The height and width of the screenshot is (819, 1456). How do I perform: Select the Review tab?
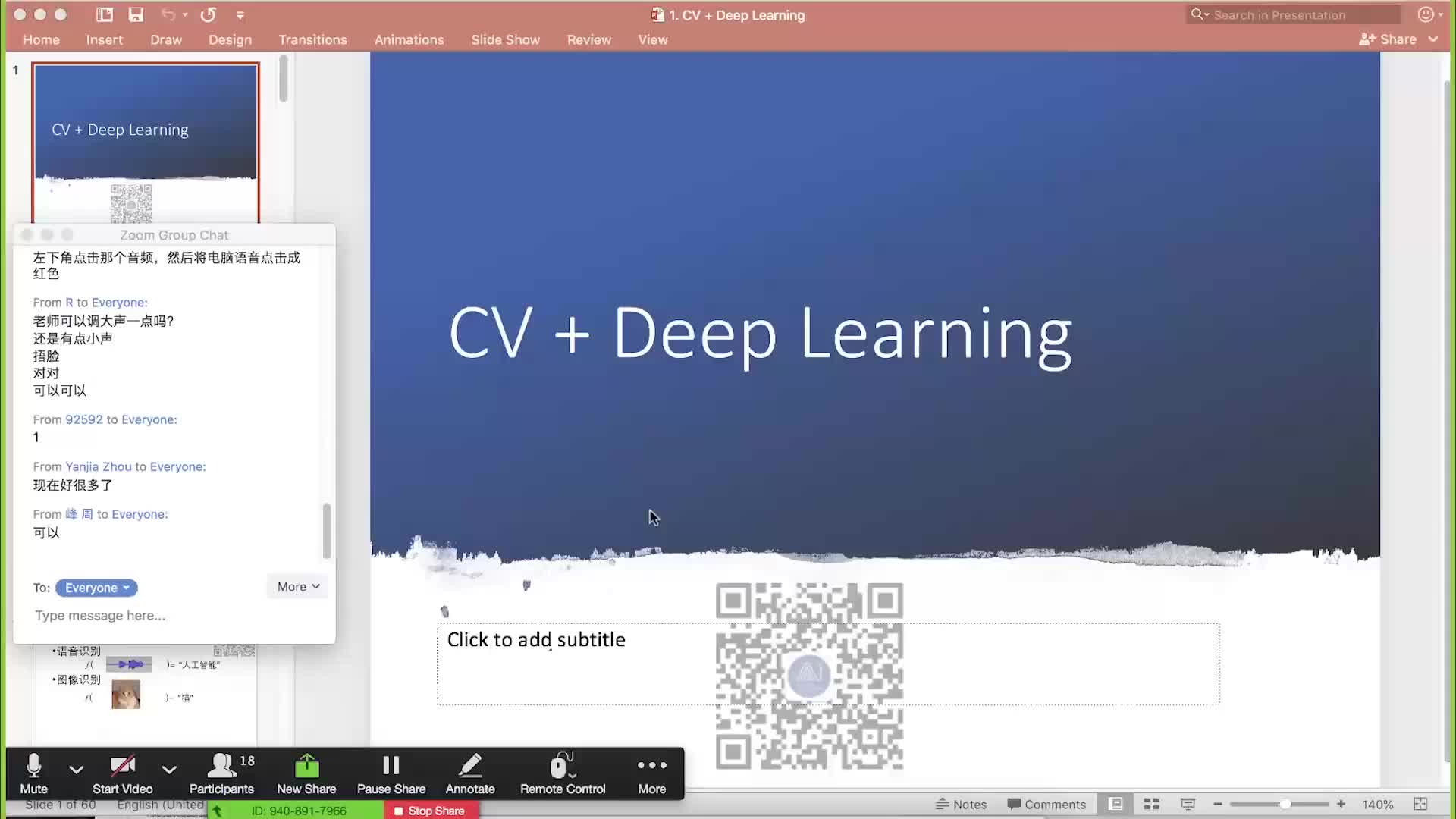point(589,39)
